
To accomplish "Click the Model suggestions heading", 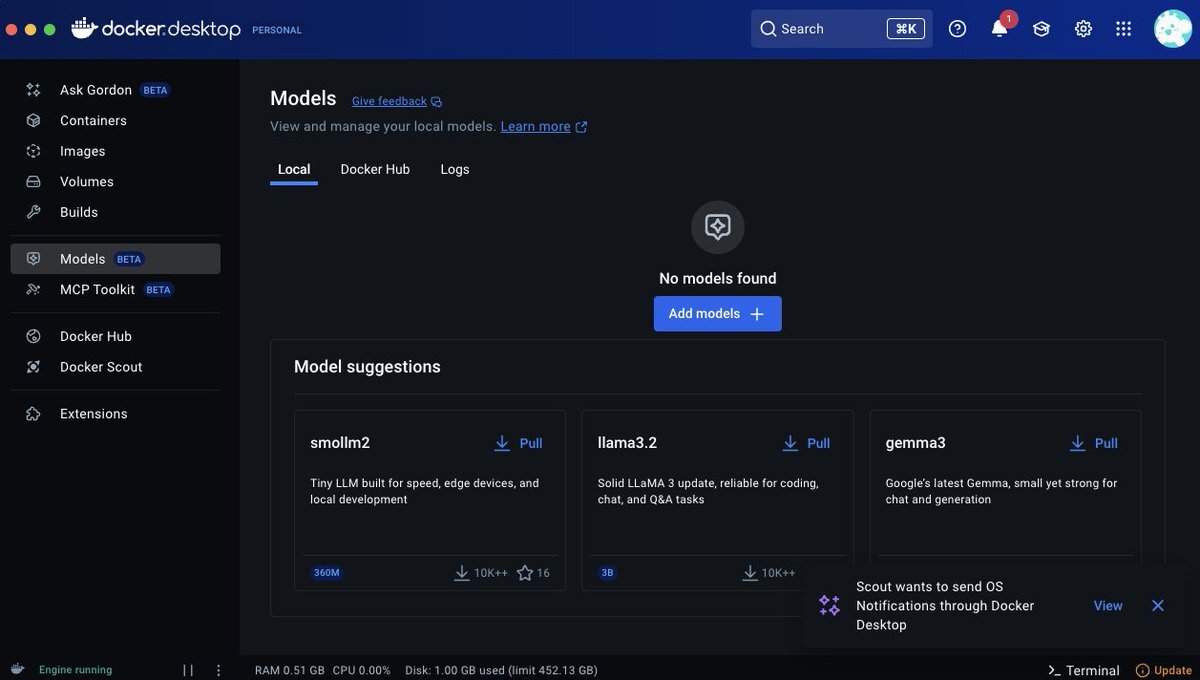I will coord(367,367).
